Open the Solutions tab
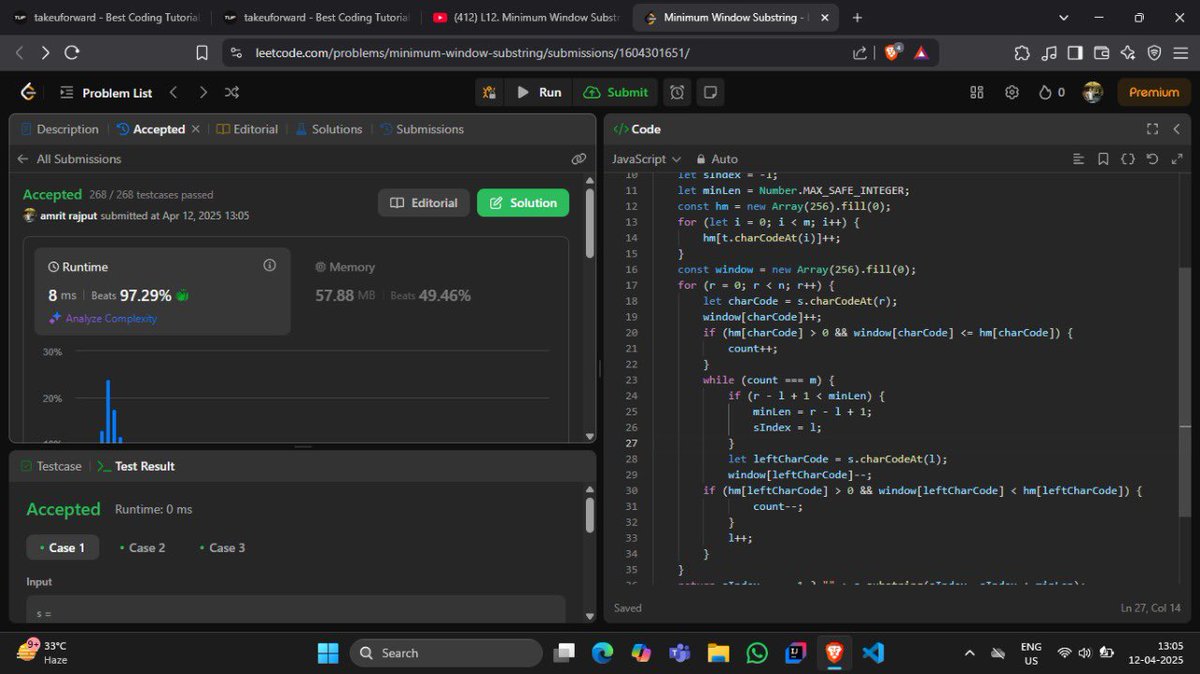1200x674 pixels. [x=338, y=129]
